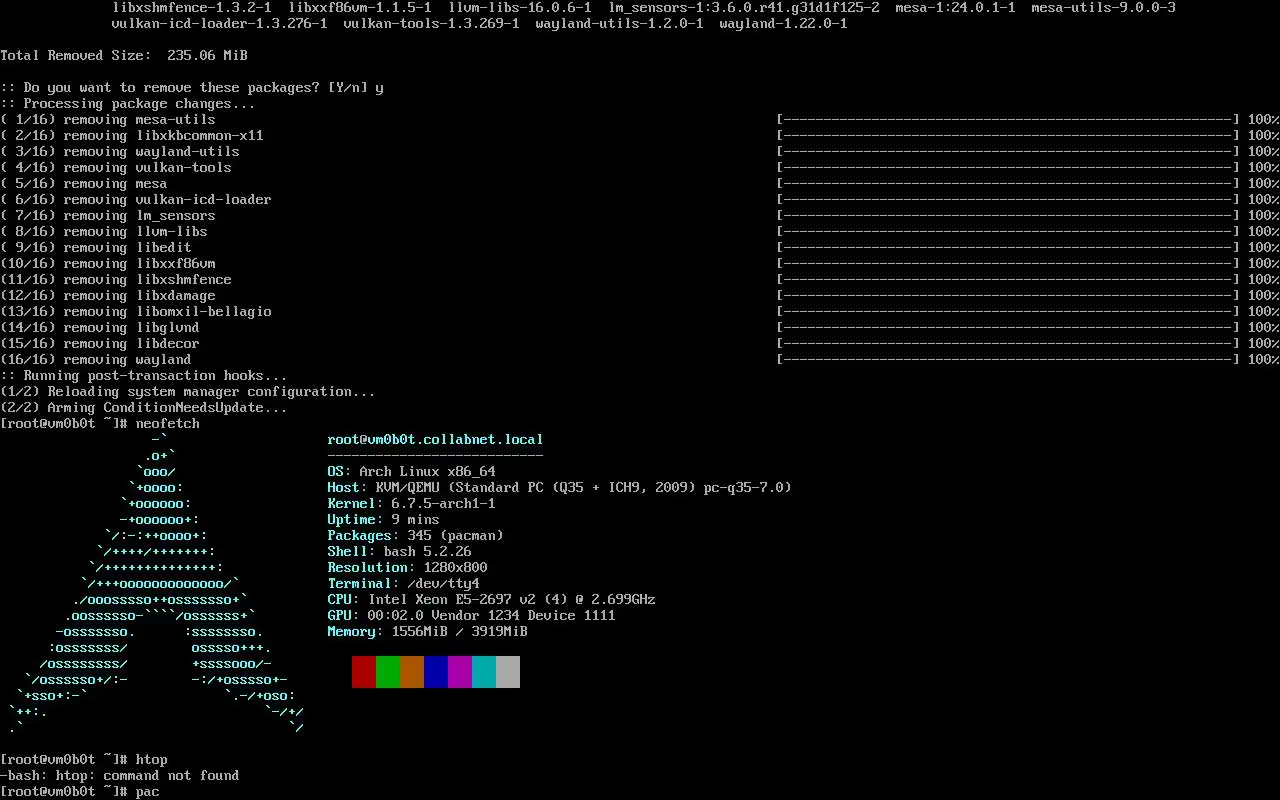Screen dimensions: 1280x800
Task: Click the 'Uptime: 9 mins' line
Action: [383, 520]
